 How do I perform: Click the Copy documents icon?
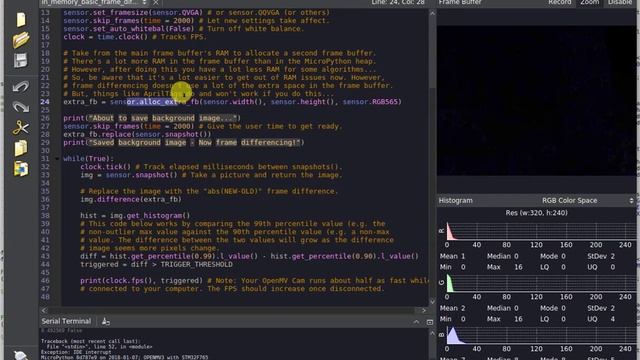coord(20,148)
